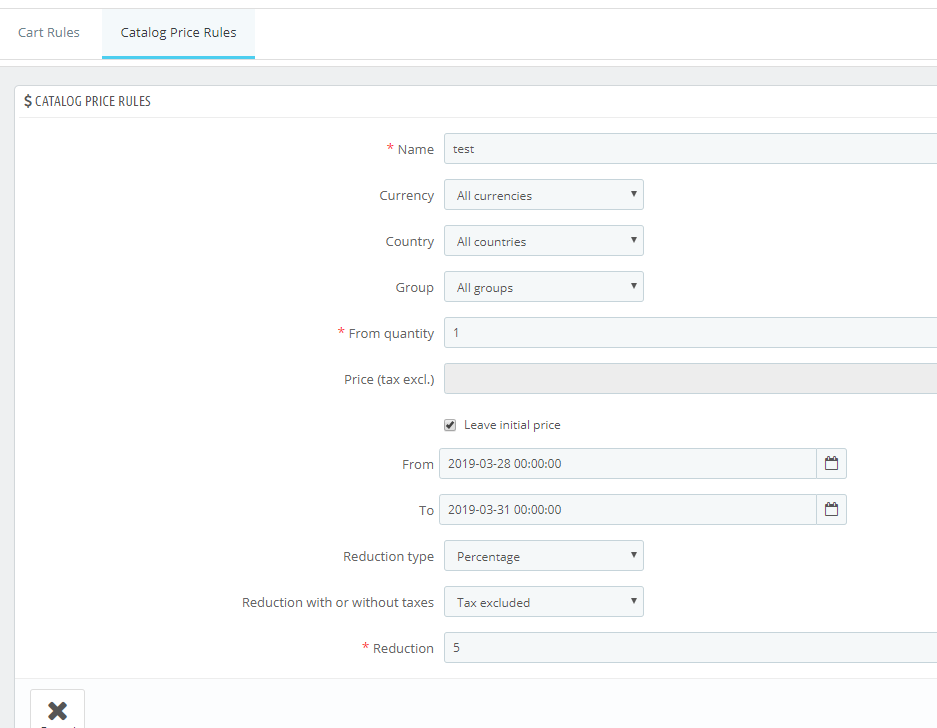The image size is (937, 728).
Task: Click the Name field containing test
Action: pos(690,149)
